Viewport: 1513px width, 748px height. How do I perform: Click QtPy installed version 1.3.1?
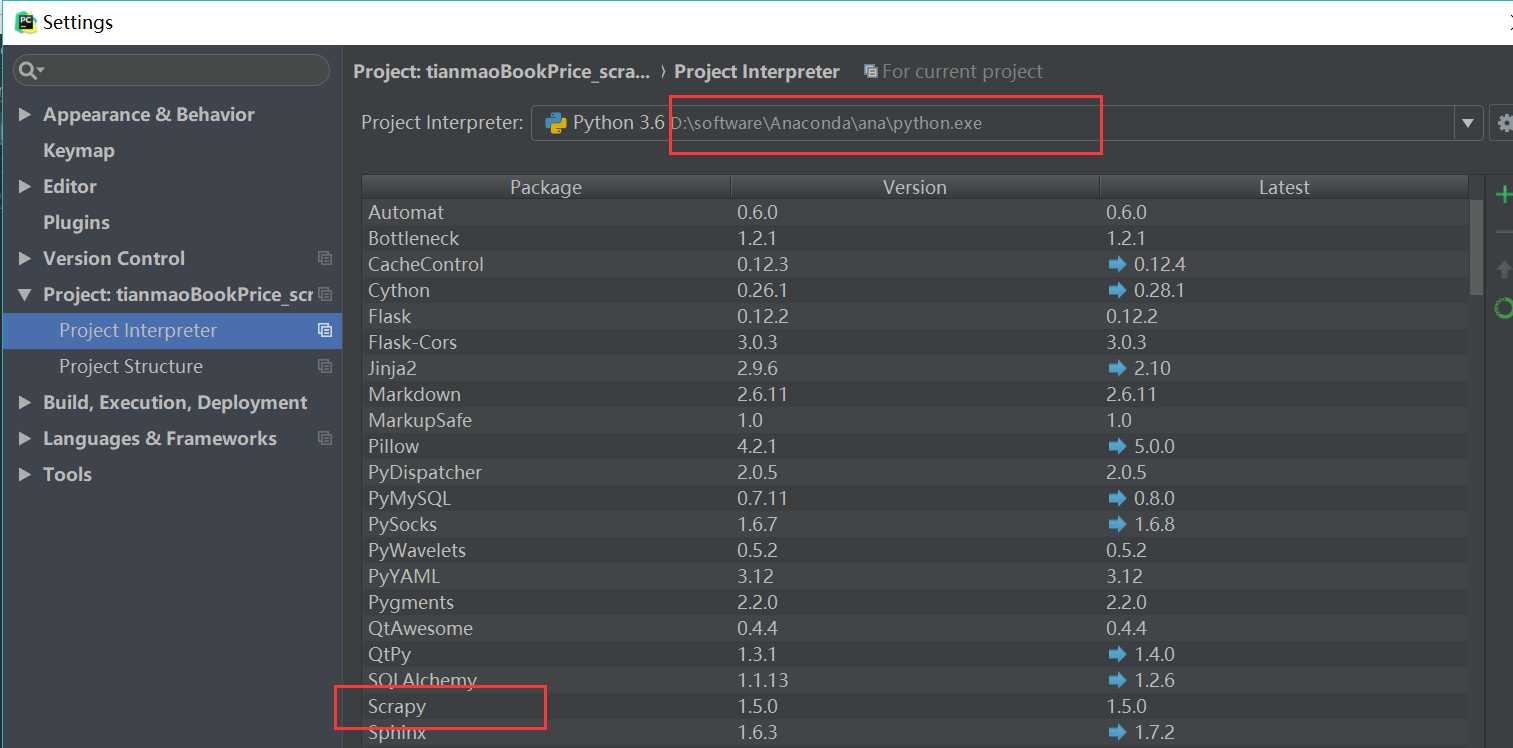[x=757, y=654]
